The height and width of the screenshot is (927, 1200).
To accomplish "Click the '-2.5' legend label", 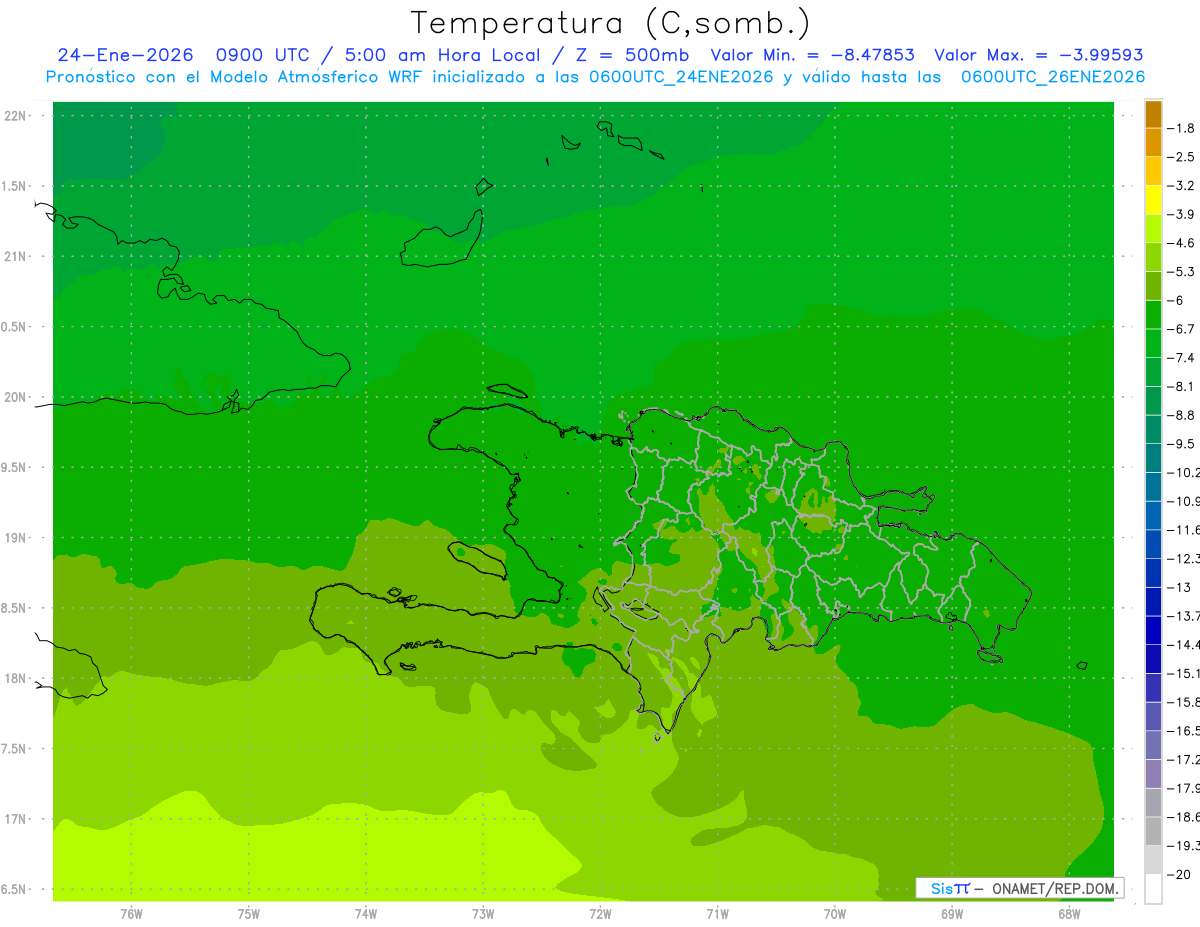I will [1181, 157].
